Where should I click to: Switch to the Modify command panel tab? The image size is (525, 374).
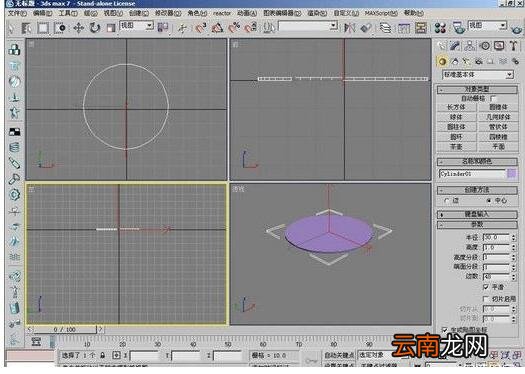point(455,46)
